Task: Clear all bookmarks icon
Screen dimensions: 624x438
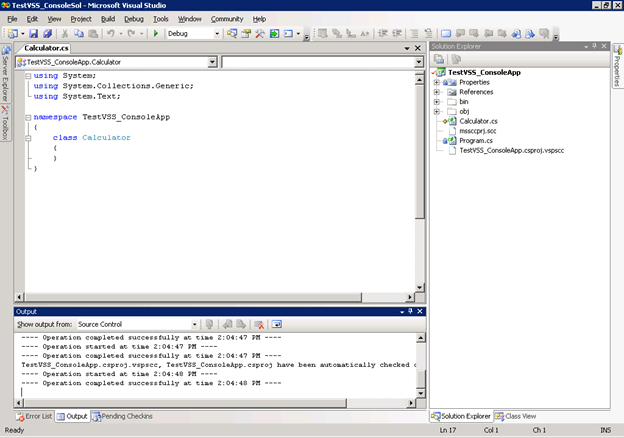Action: pyautogui.click(x=544, y=34)
